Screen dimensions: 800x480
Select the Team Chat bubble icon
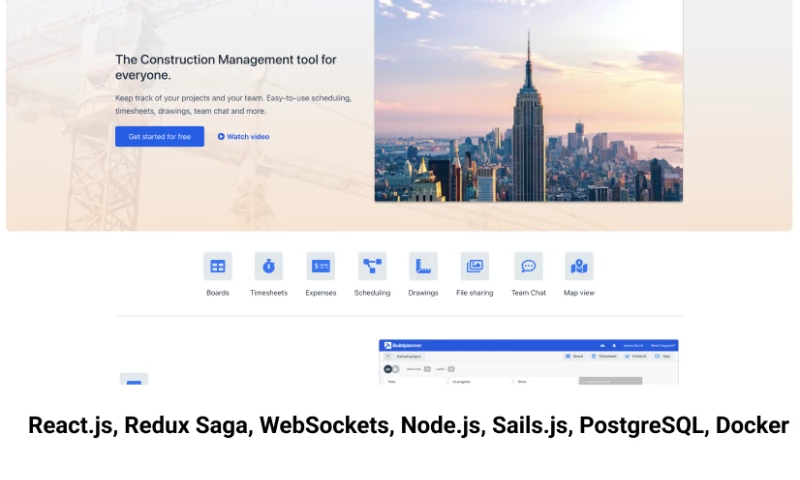click(529, 266)
